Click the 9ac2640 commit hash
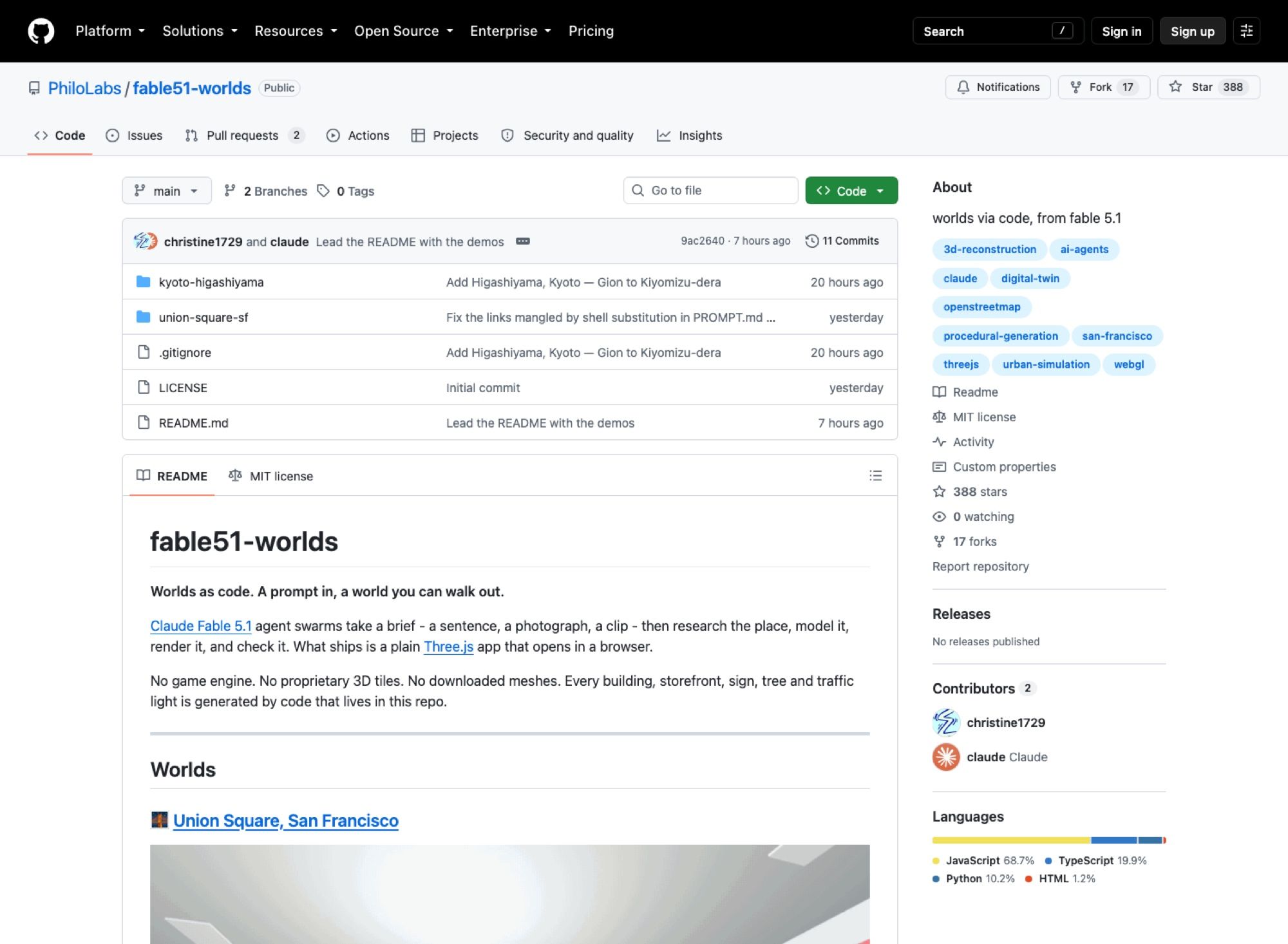This screenshot has height=944, width=1288. [x=703, y=241]
